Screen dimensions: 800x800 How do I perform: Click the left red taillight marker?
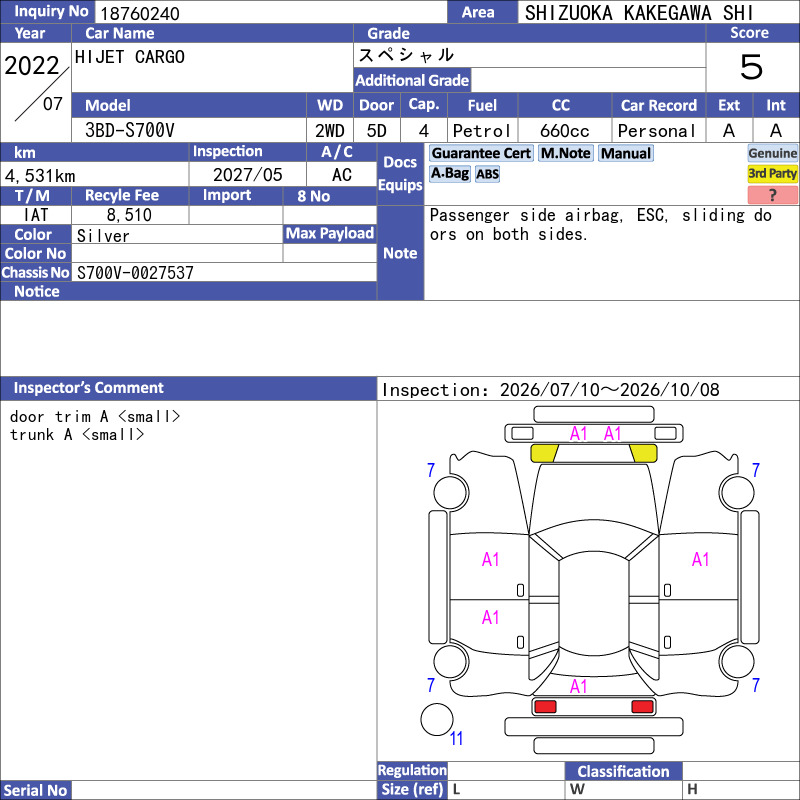[545, 706]
